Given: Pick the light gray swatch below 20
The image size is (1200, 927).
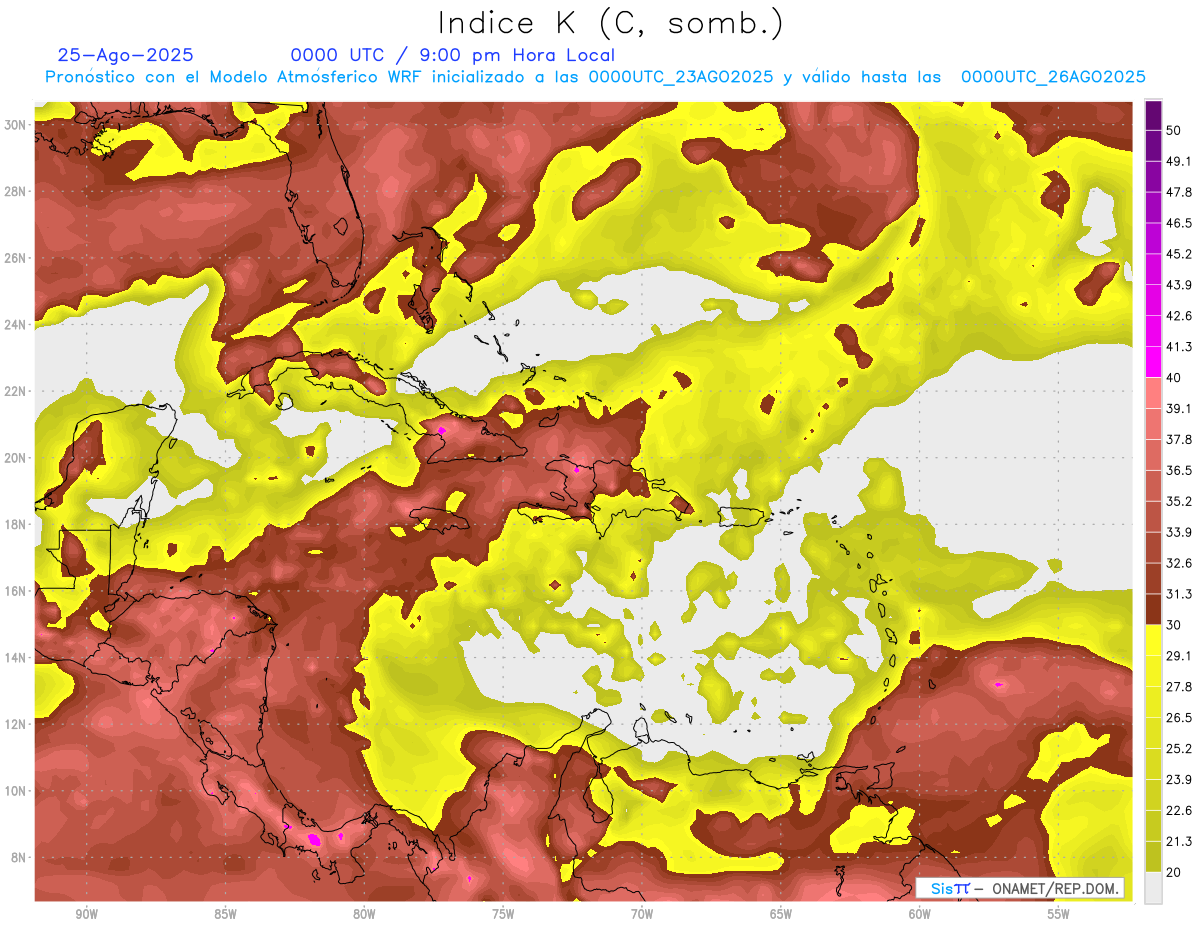Looking at the screenshot, I should pyautogui.click(x=1153, y=888).
